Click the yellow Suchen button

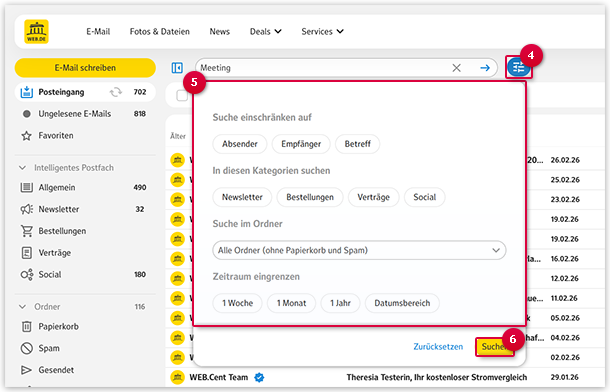[x=494, y=346]
